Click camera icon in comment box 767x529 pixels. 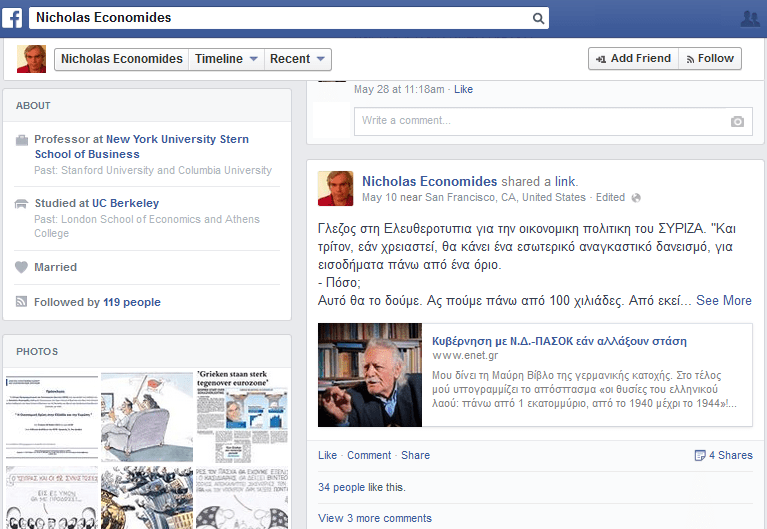[x=737, y=121]
